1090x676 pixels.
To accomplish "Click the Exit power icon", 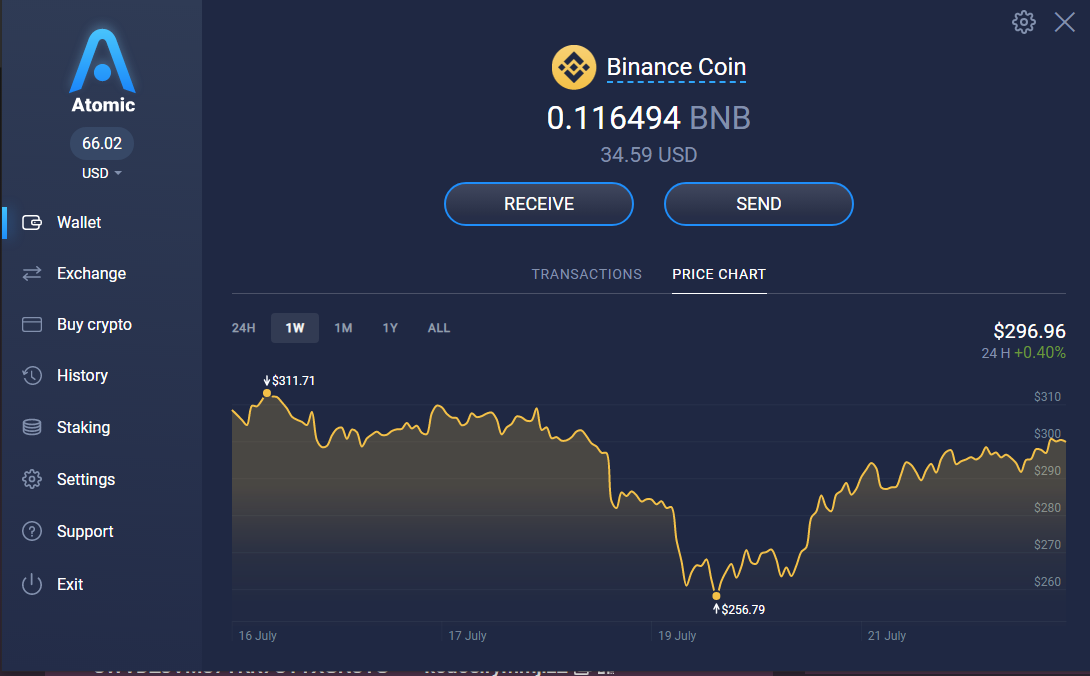I will pyautogui.click(x=32, y=584).
